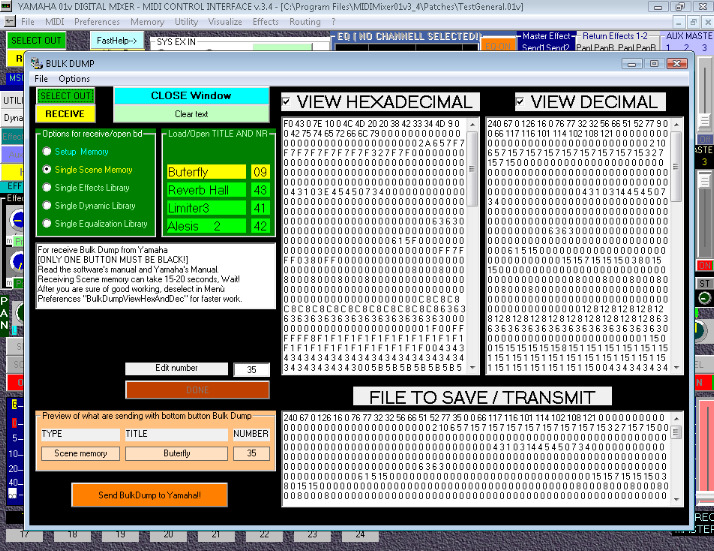The image size is (714, 551).
Task: Click the Send BulkDump to Yamaha button
Action: click(149, 495)
